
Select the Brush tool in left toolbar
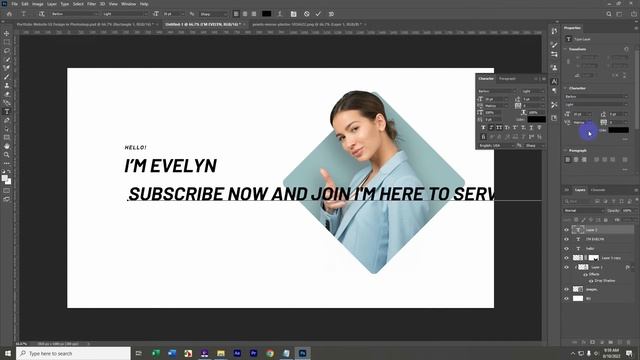(x=7, y=77)
